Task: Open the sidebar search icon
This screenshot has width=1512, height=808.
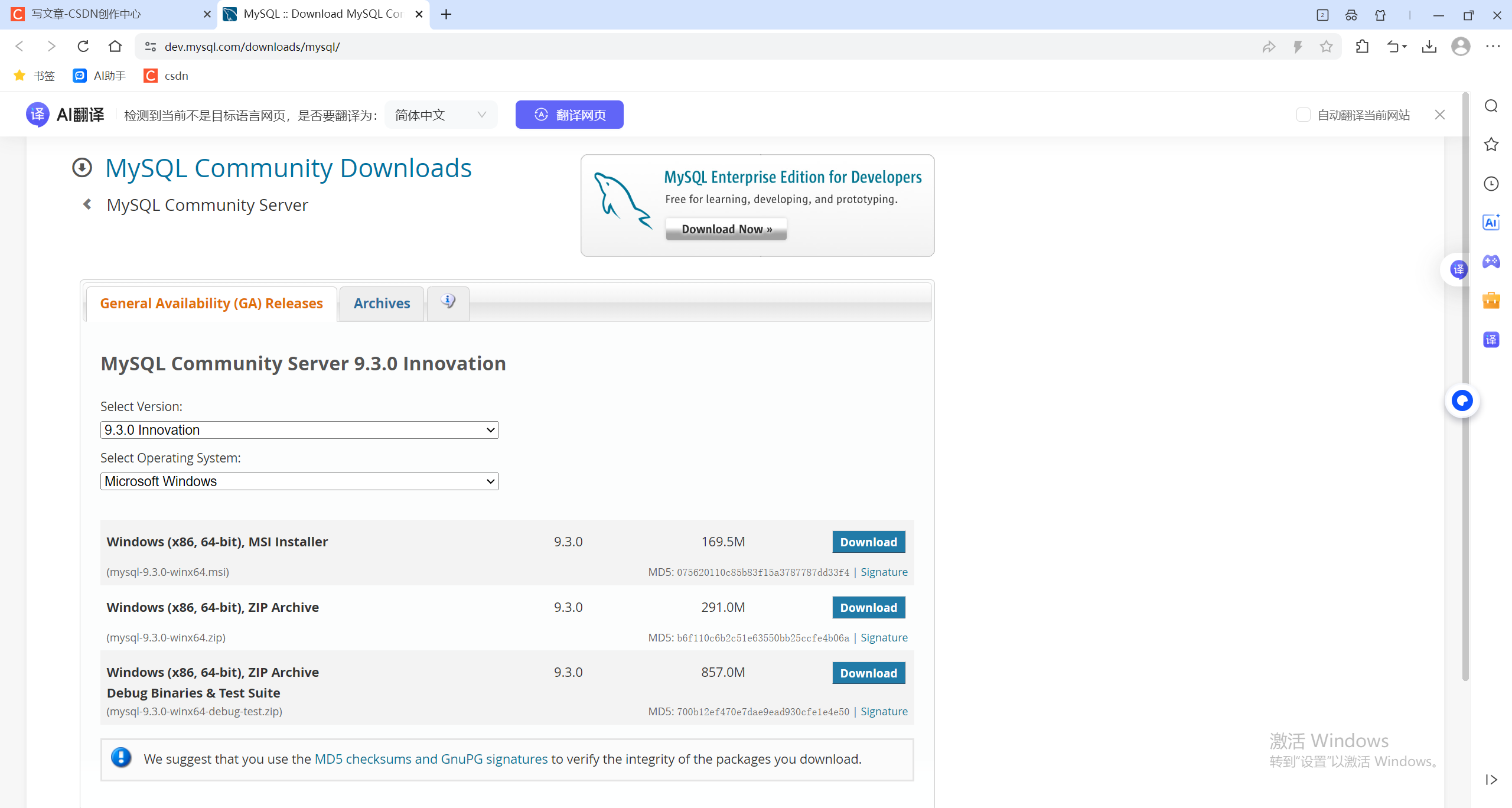Action: pos(1491,106)
